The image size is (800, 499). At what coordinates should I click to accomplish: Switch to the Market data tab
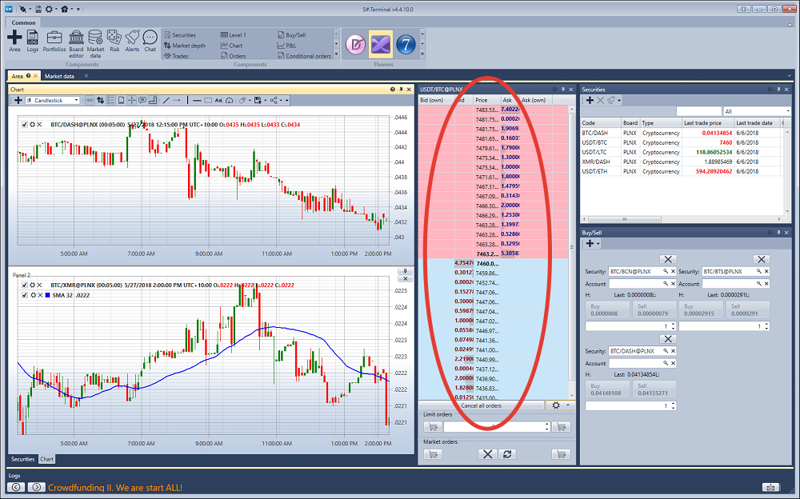61,76
